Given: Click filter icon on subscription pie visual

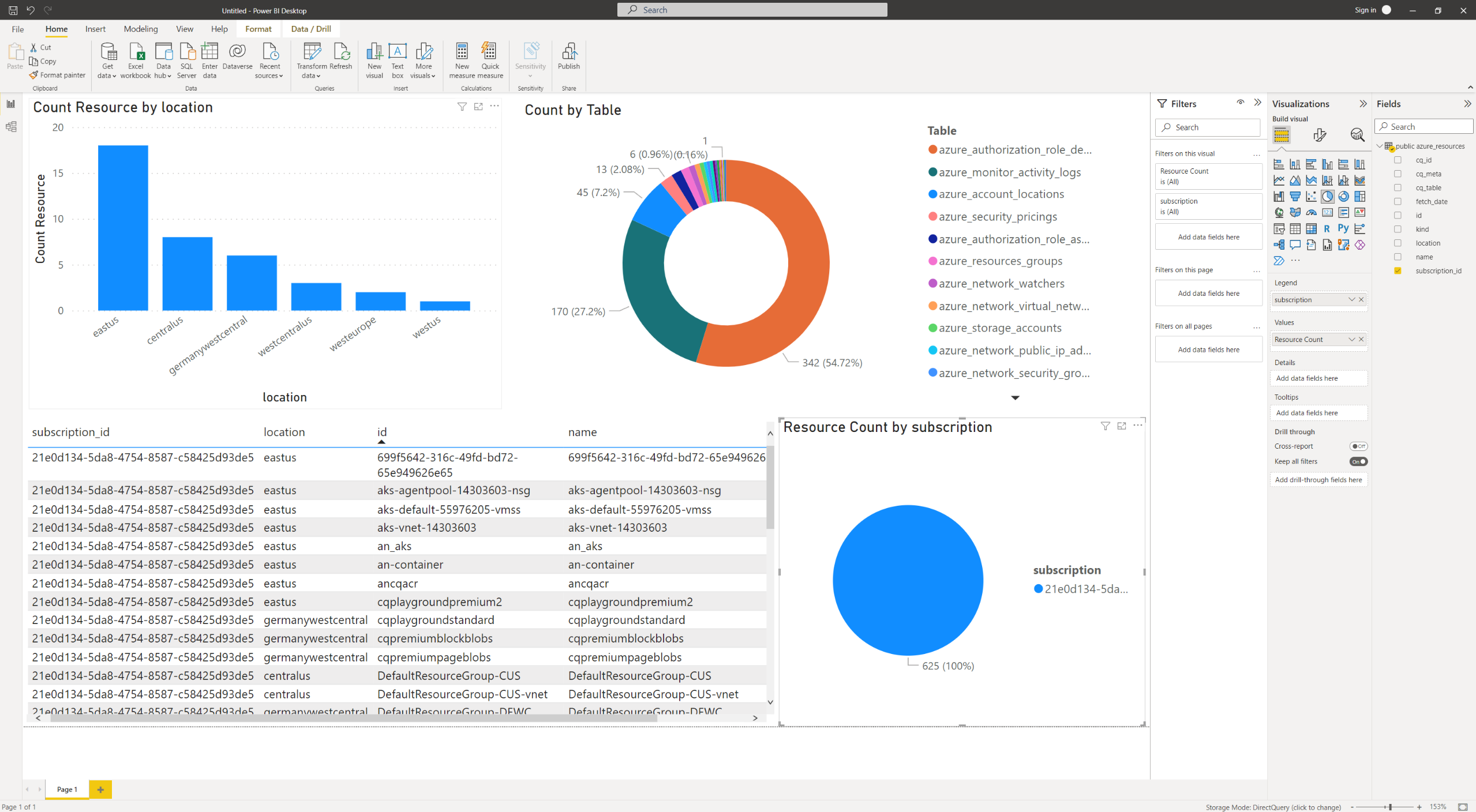Looking at the screenshot, I should click(1105, 426).
